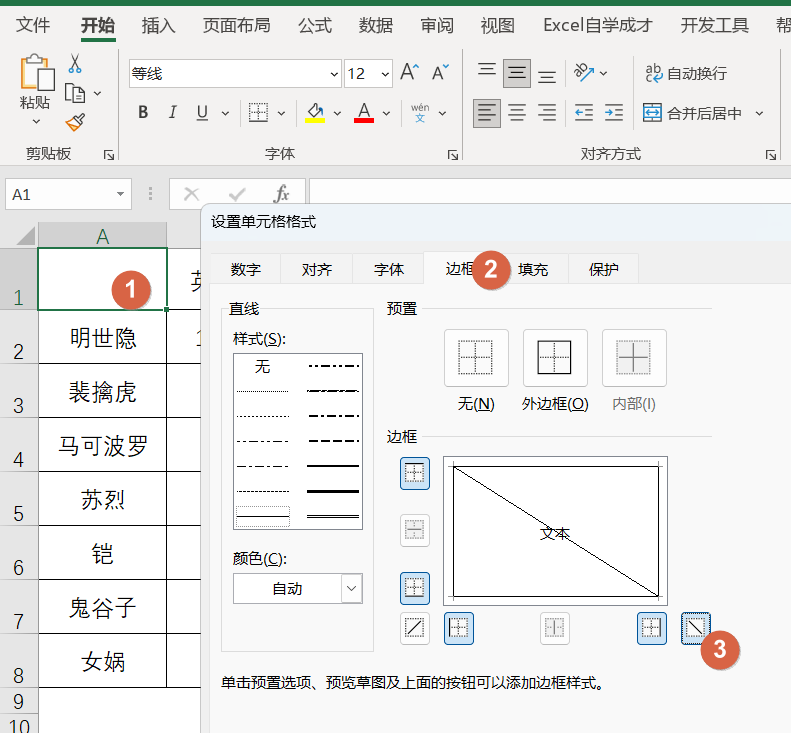791x733 pixels.
Task: Open the paste options dropdown arrow
Action: click(x=36, y=122)
